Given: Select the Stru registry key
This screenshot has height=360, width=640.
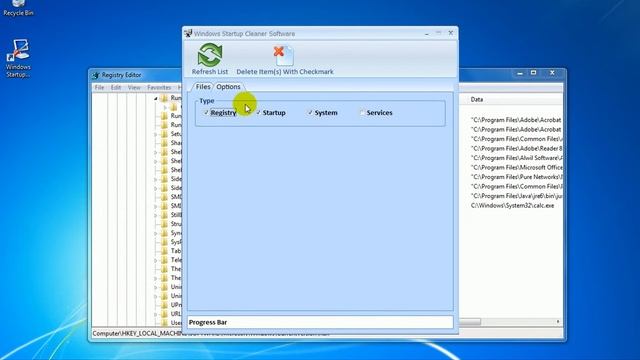Looking at the screenshot, I should [176, 224].
